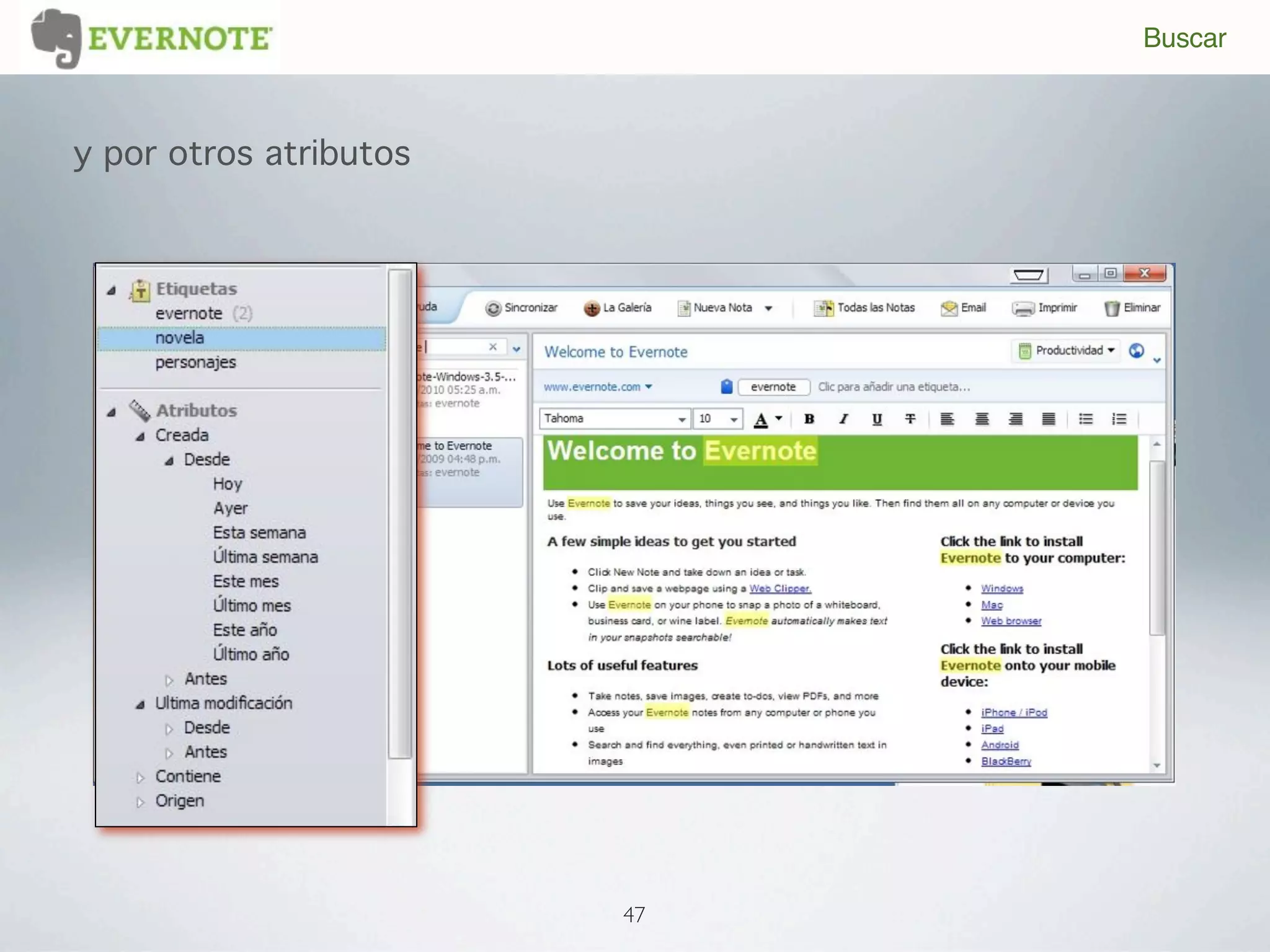Toggle bold formatting

tap(809, 419)
